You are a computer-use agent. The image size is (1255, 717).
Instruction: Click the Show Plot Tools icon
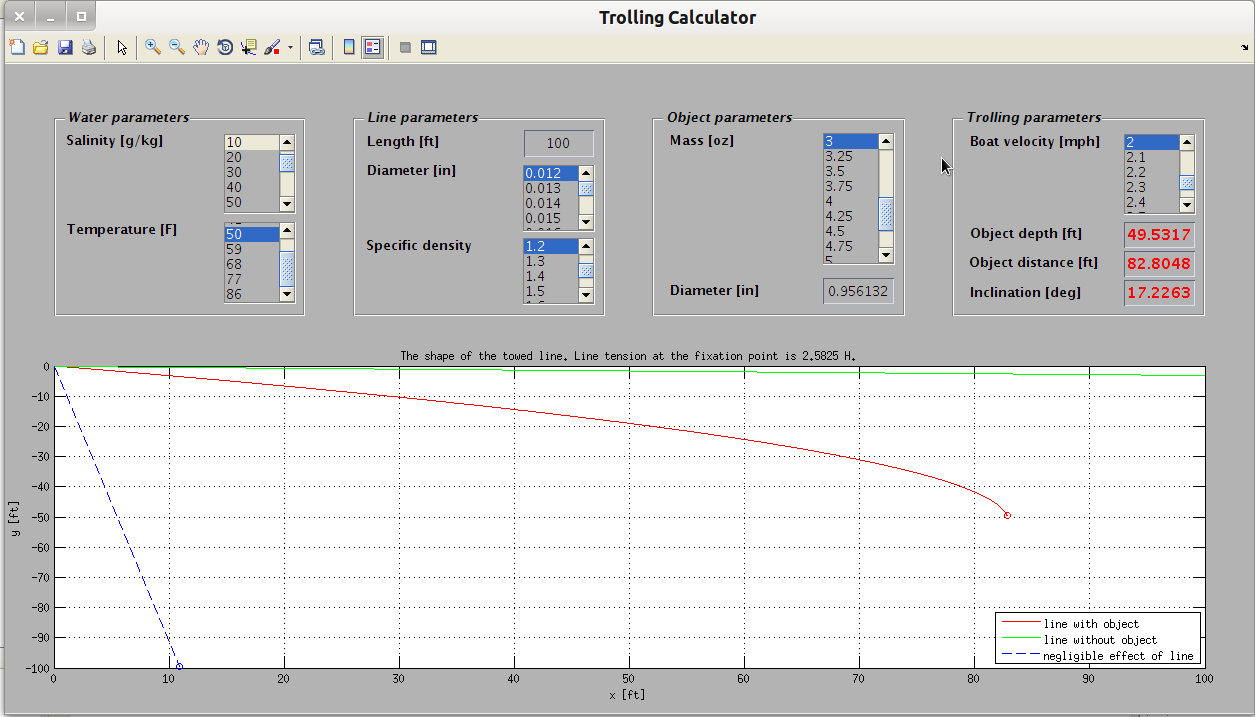point(429,47)
